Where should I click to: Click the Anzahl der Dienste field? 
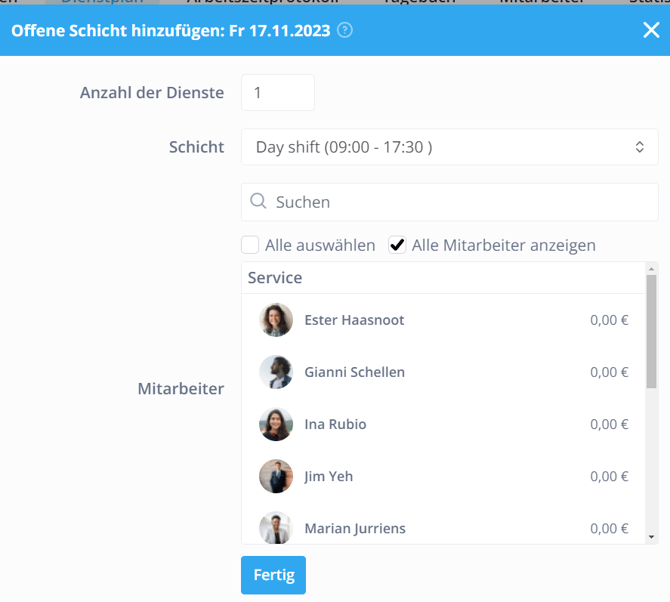click(x=277, y=93)
